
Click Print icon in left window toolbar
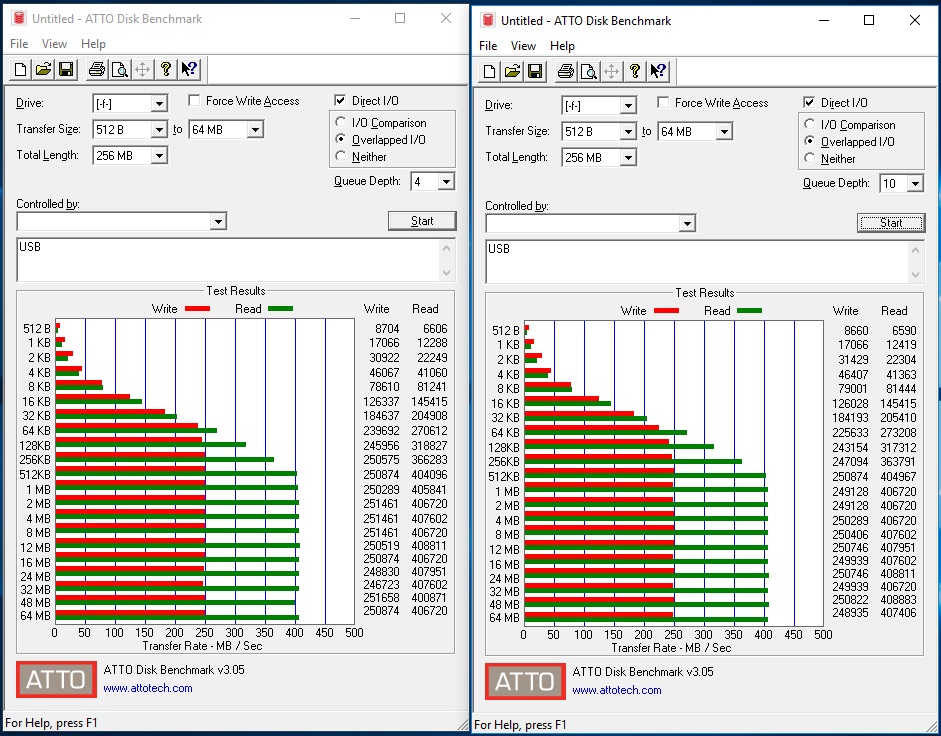click(x=97, y=70)
